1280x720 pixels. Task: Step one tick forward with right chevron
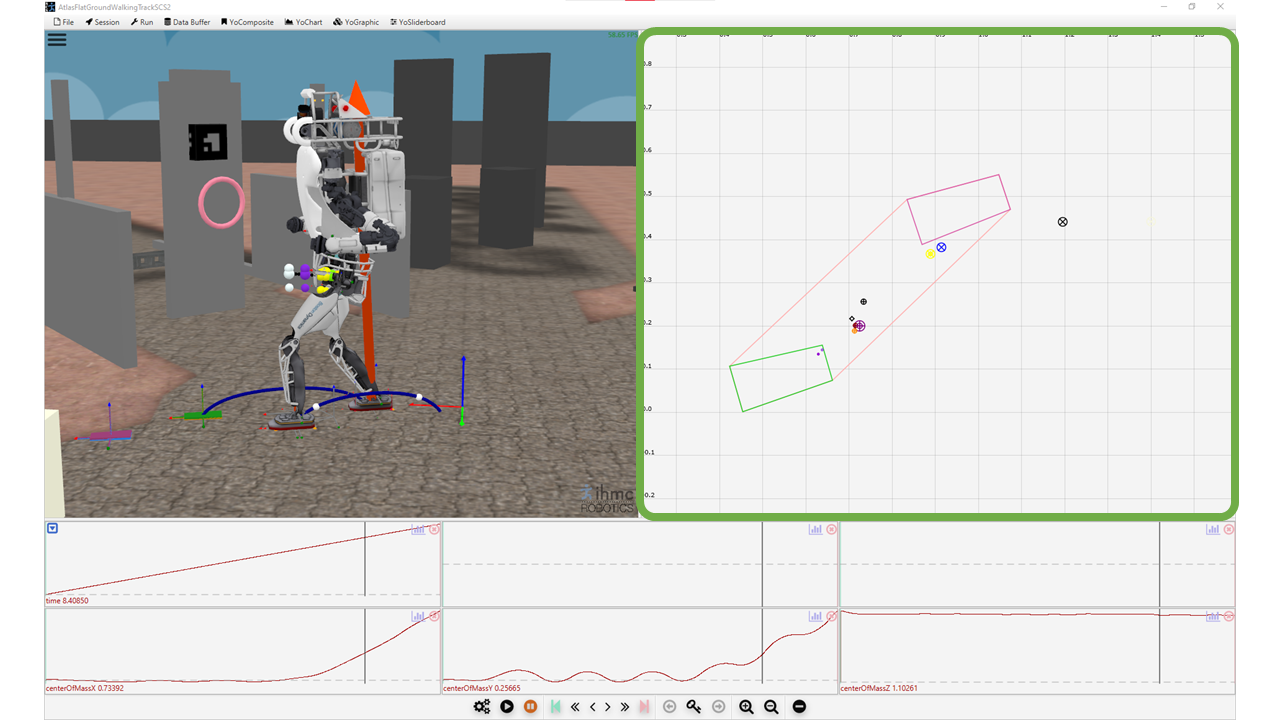(608, 707)
